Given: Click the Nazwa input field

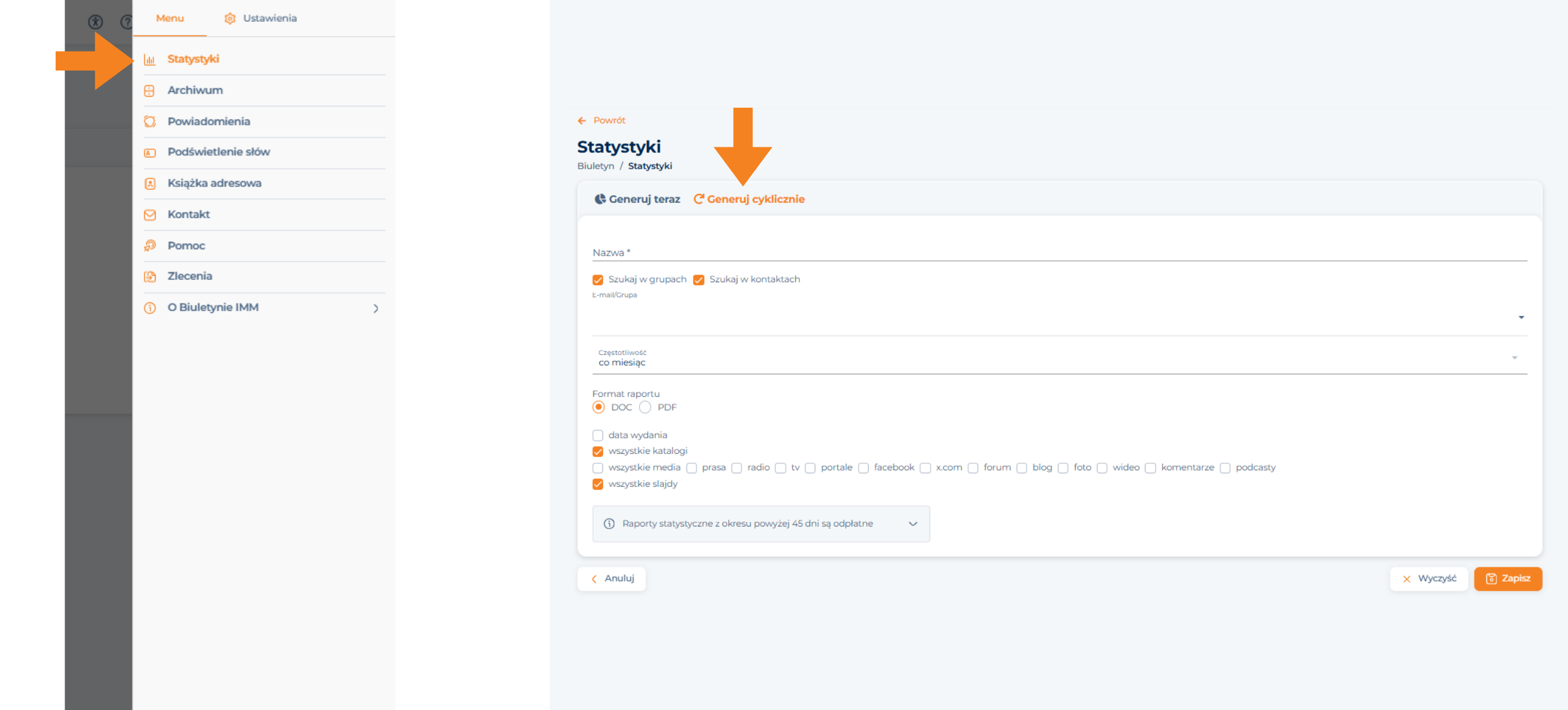Looking at the screenshot, I should coord(1059,252).
